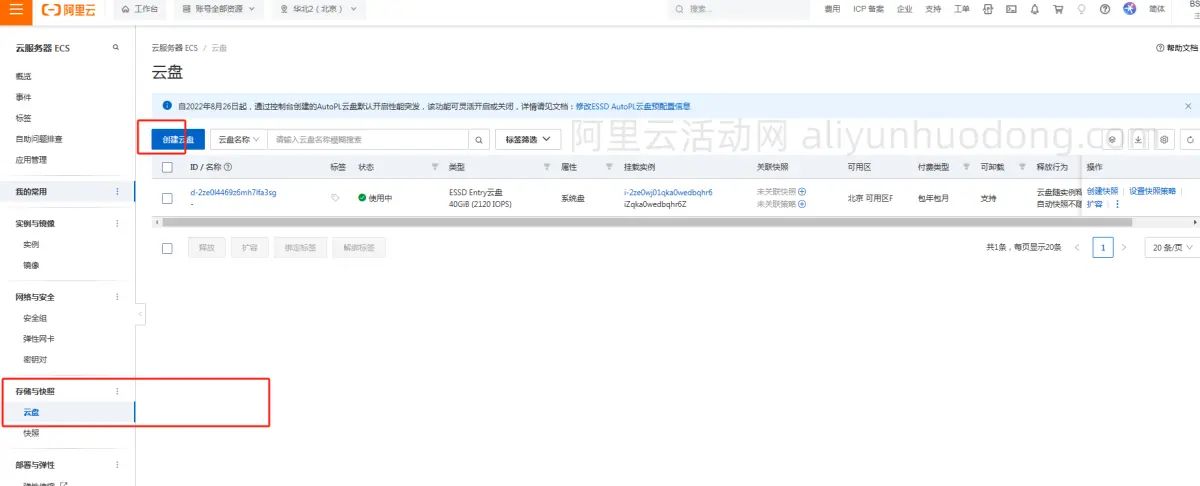1200x486 pixels.
Task: Open the 实例与镜像 section options dots
Action: 117,223
